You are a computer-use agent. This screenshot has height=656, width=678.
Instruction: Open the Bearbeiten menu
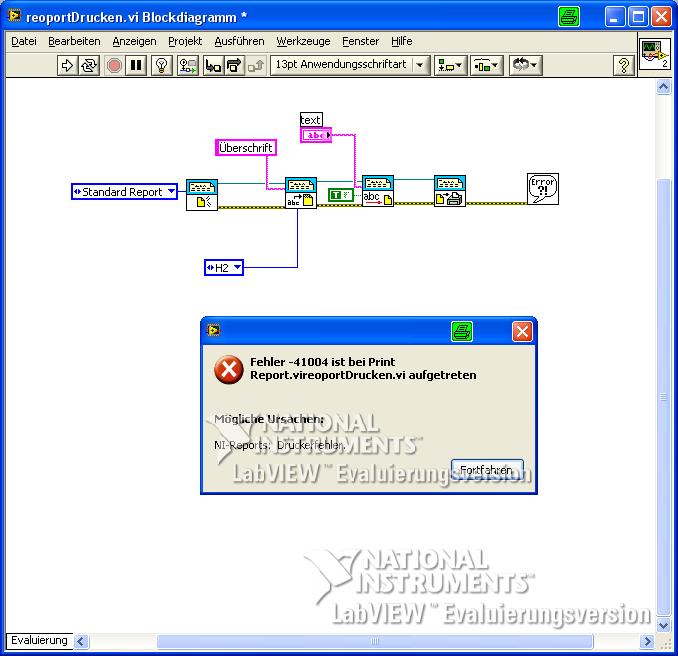click(x=74, y=42)
